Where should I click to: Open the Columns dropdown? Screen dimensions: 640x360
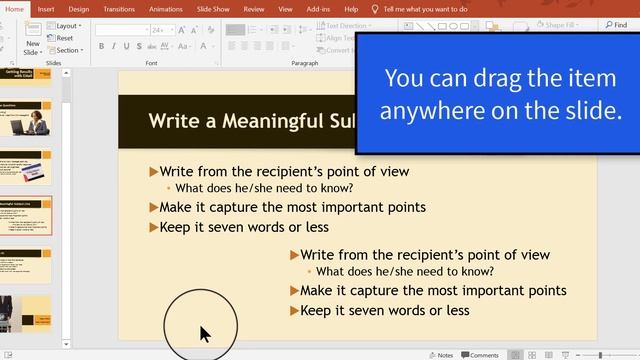[x=287, y=46]
